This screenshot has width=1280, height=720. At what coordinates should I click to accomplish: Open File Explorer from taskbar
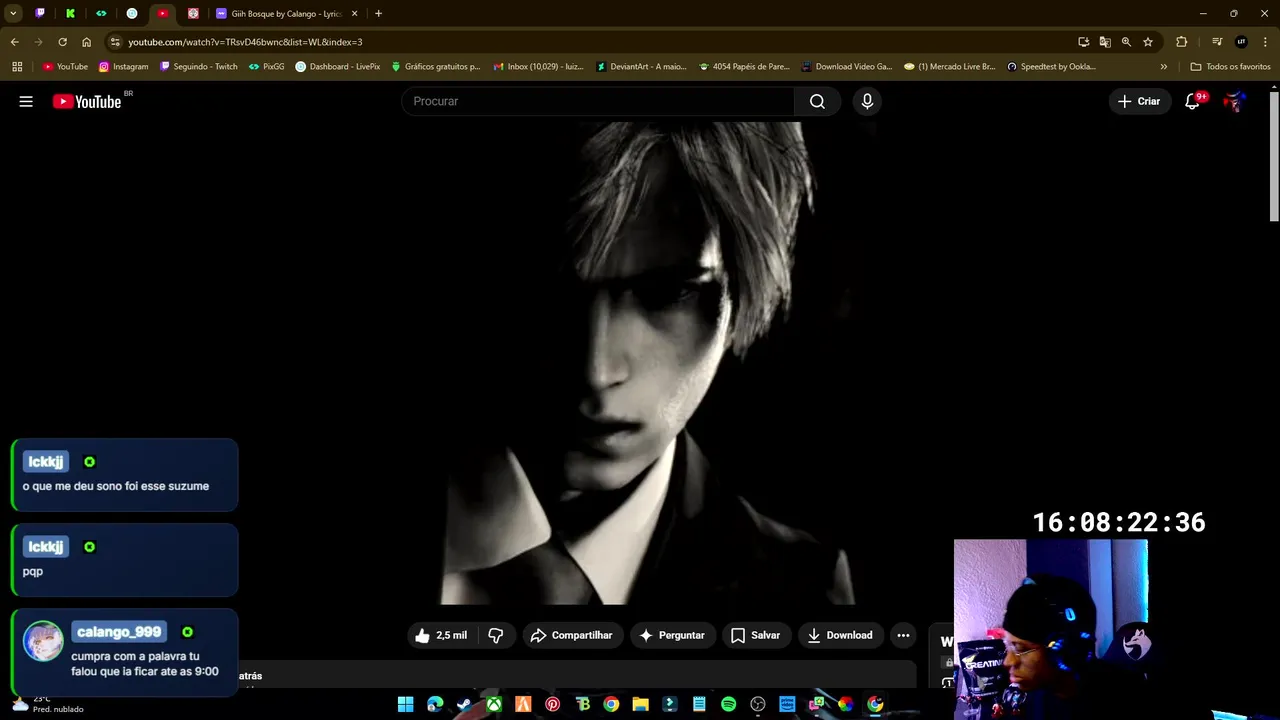(640, 705)
